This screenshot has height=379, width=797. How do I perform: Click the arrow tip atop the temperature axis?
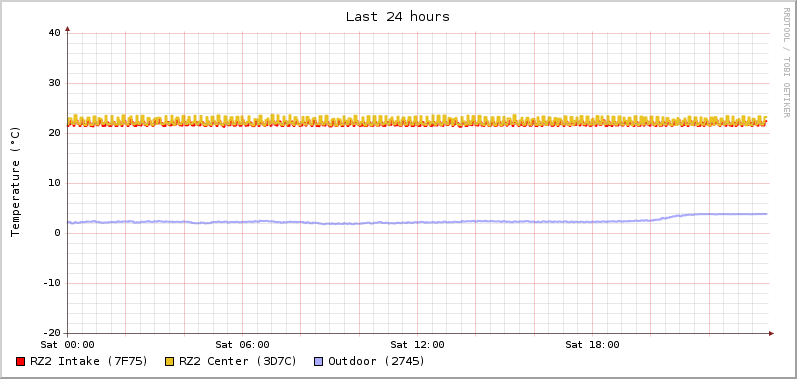point(67,29)
